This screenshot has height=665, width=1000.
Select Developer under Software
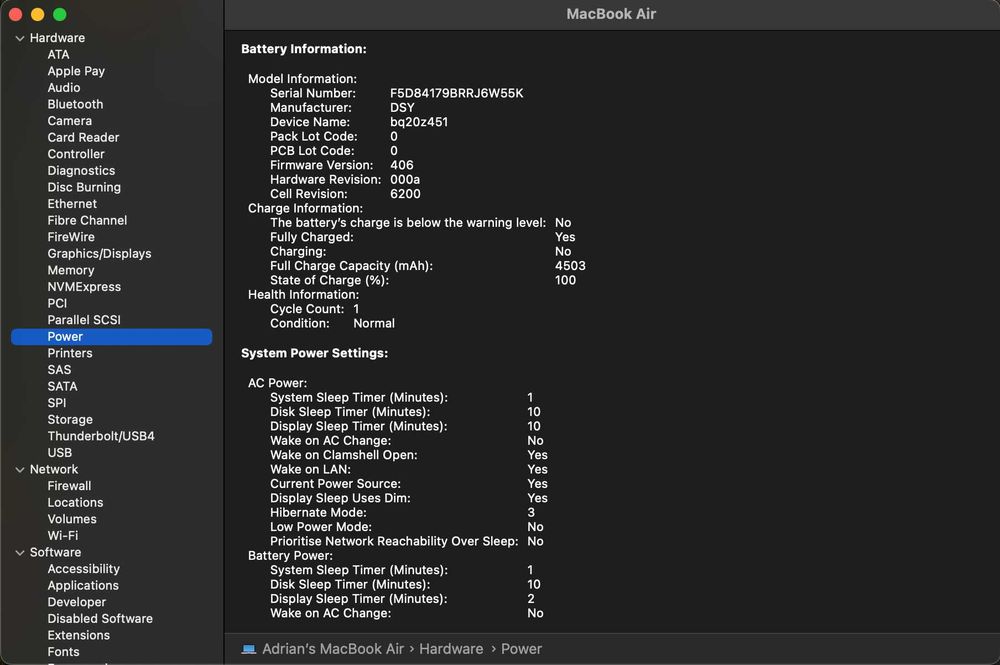coord(77,602)
